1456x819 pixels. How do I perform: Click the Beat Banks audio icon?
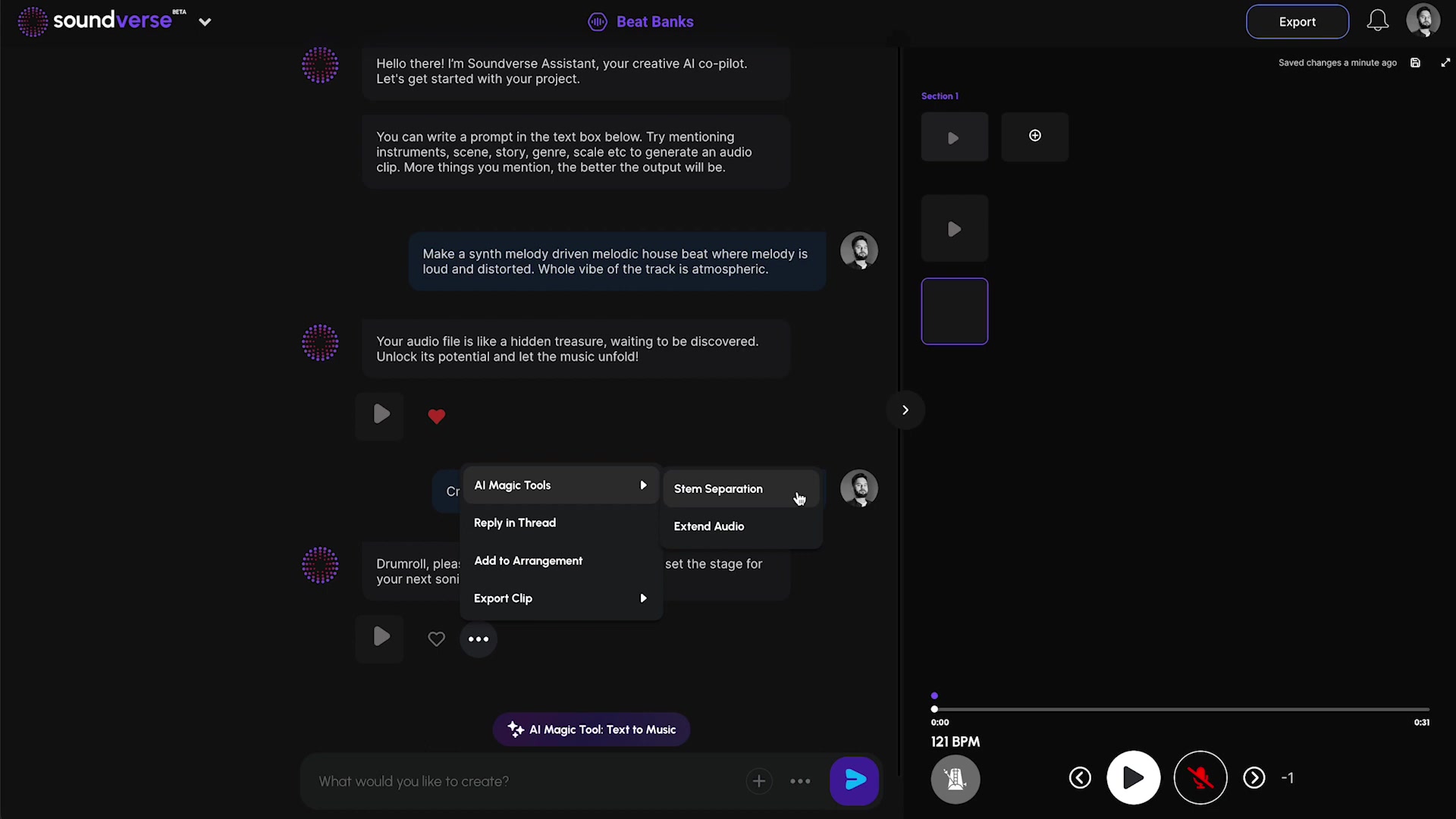pyautogui.click(x=598, y=21)
